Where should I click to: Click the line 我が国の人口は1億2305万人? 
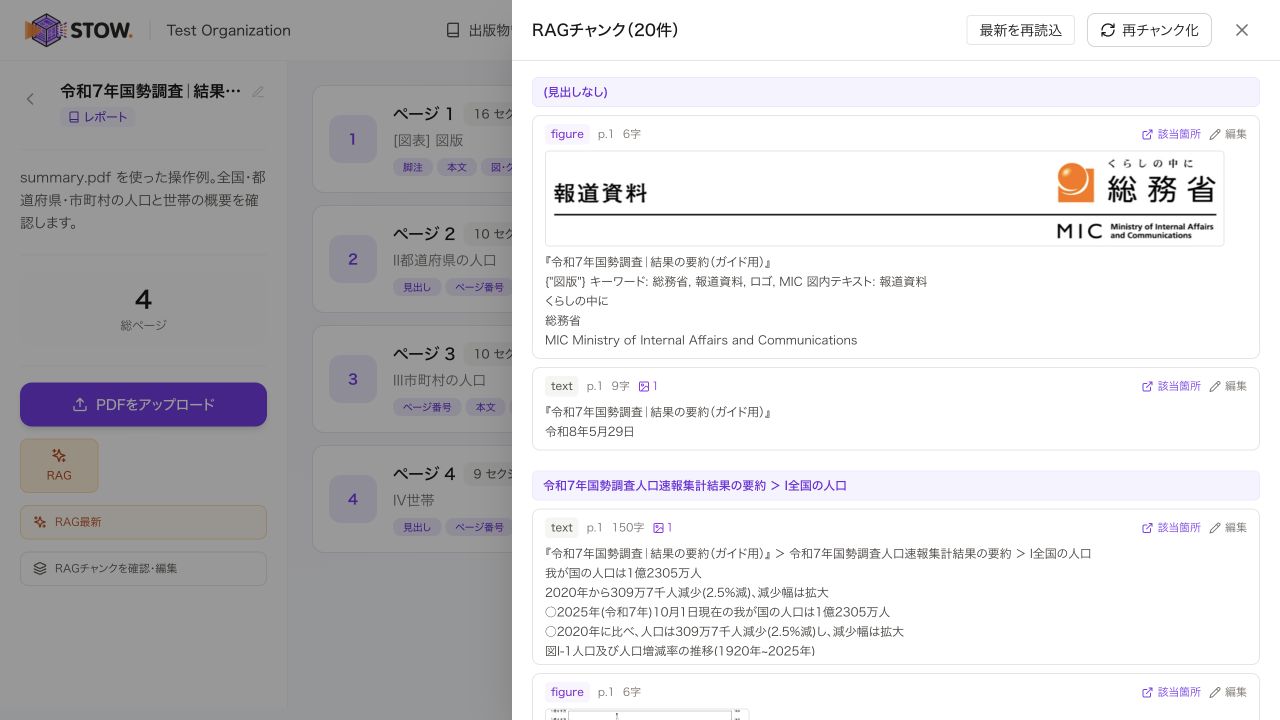coord(623,573)
